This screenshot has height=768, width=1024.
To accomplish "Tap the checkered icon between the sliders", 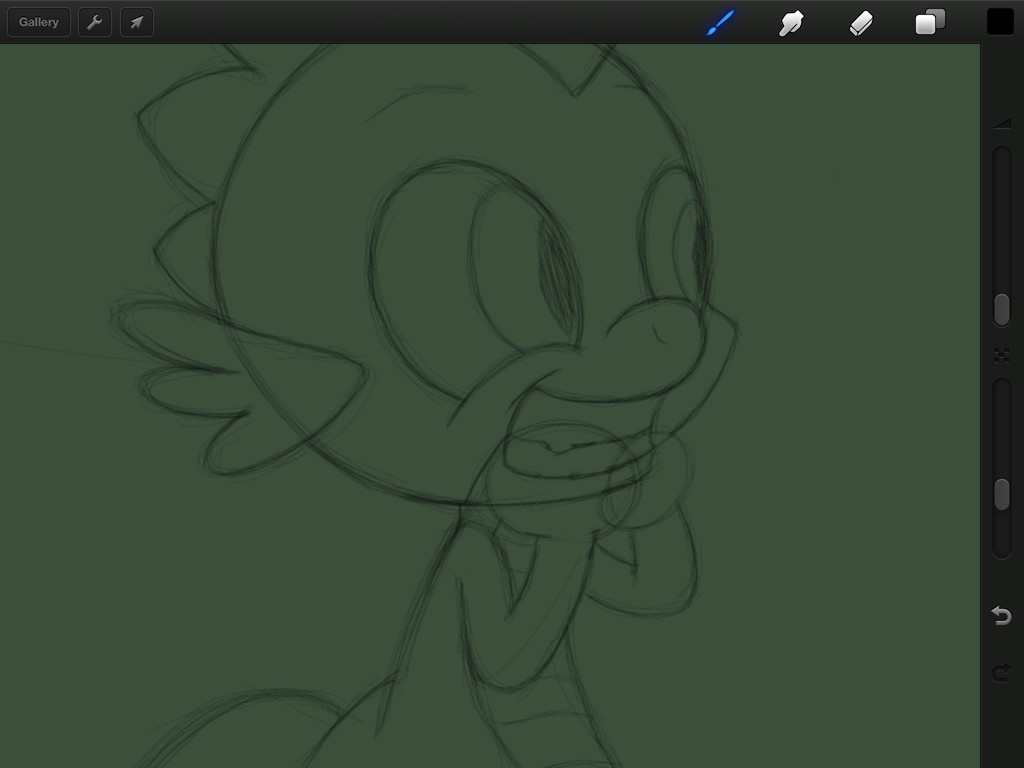I will tap(1001, 355).
